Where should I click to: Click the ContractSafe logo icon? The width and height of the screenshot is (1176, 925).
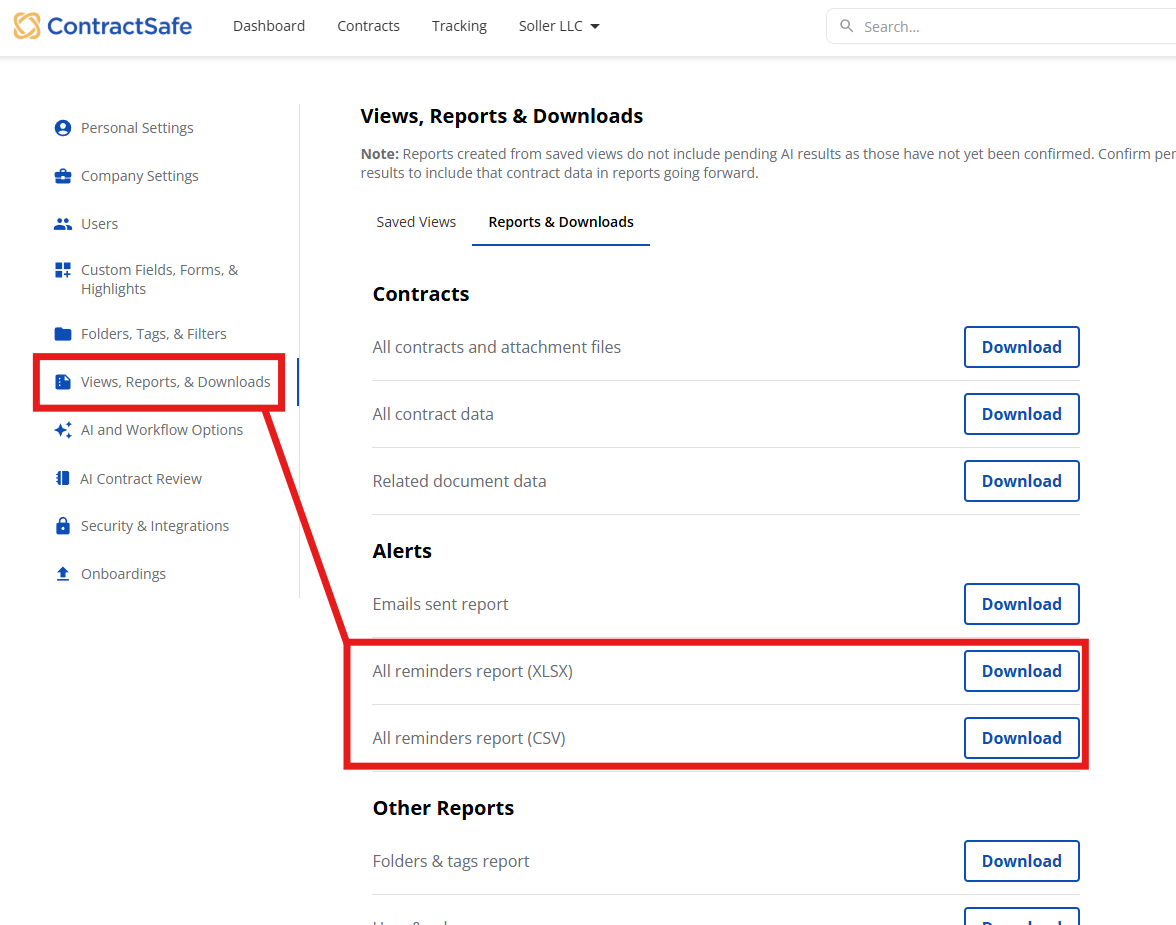28,26
